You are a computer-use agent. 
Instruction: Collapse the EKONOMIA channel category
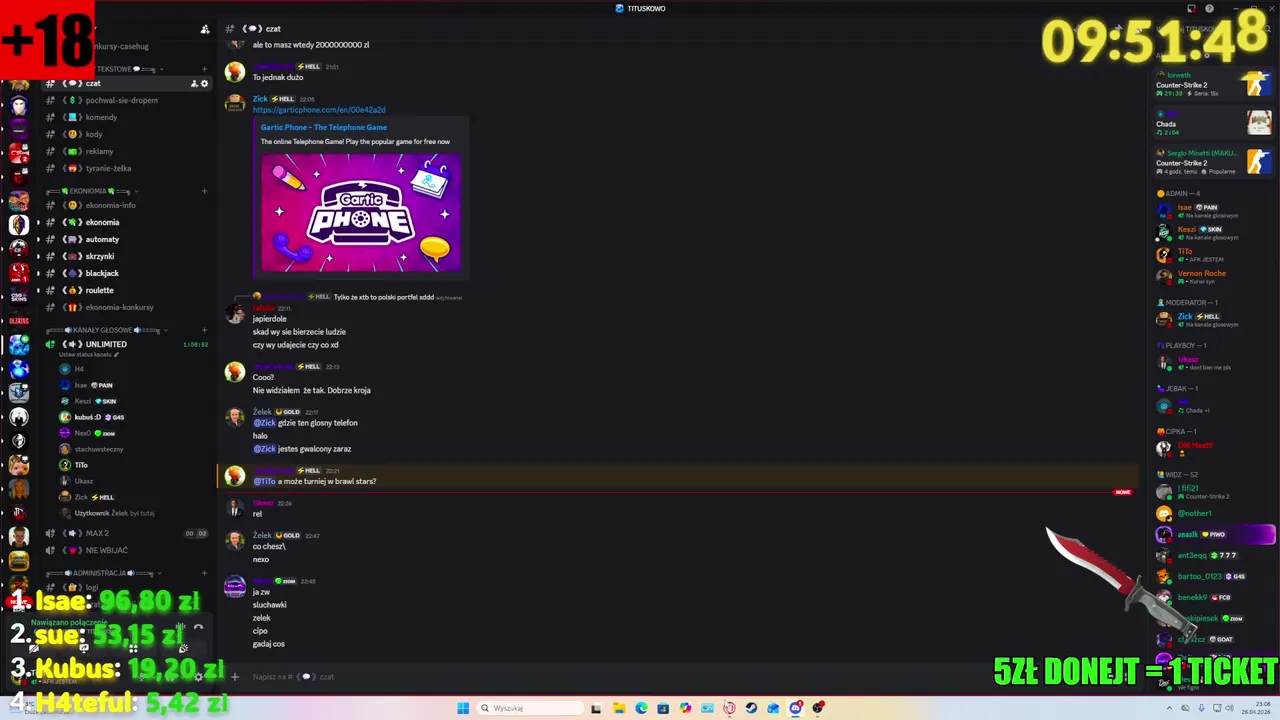(x=92, y=191)
